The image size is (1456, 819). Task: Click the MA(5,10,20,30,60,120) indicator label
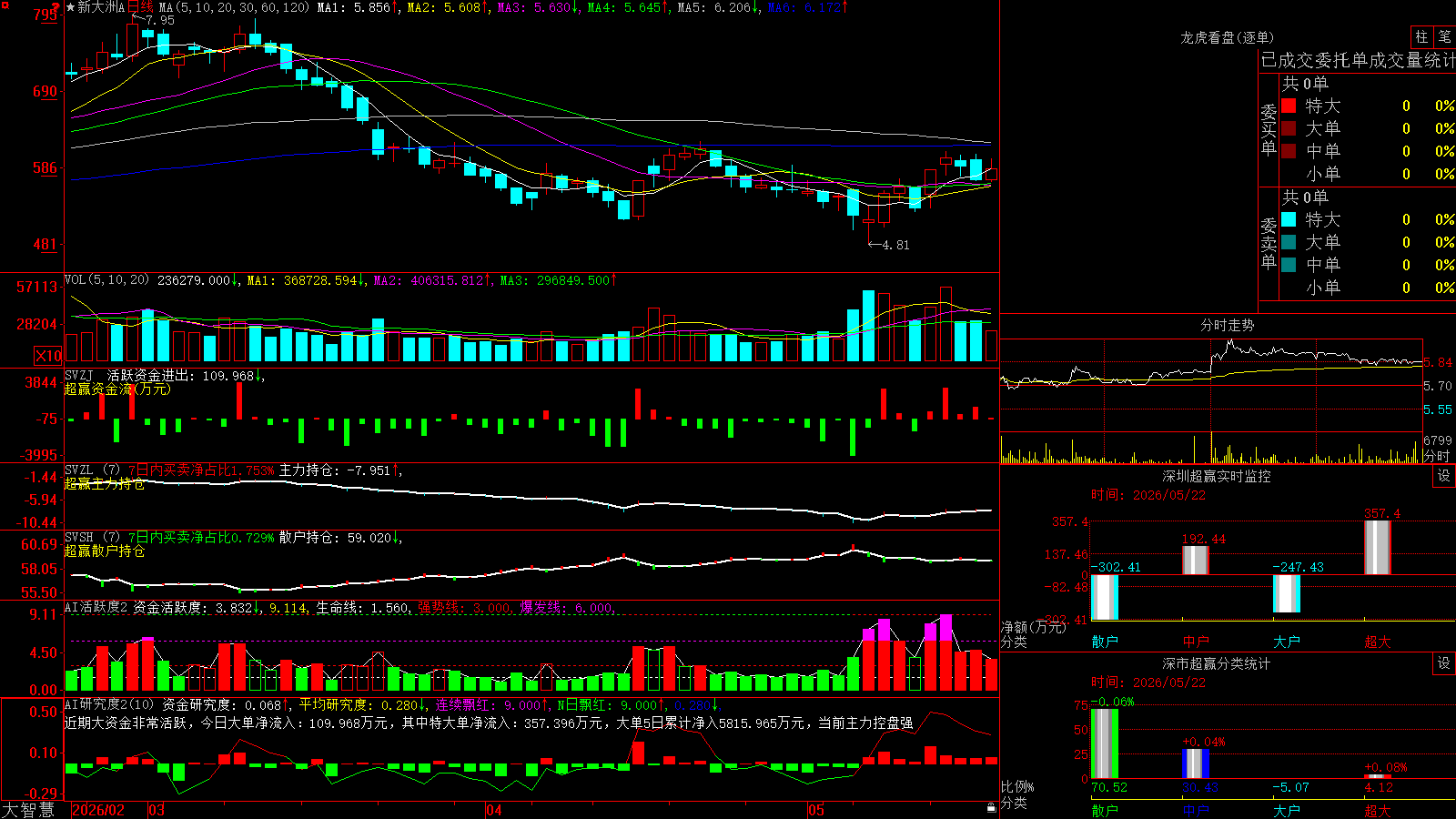point(234,7)
